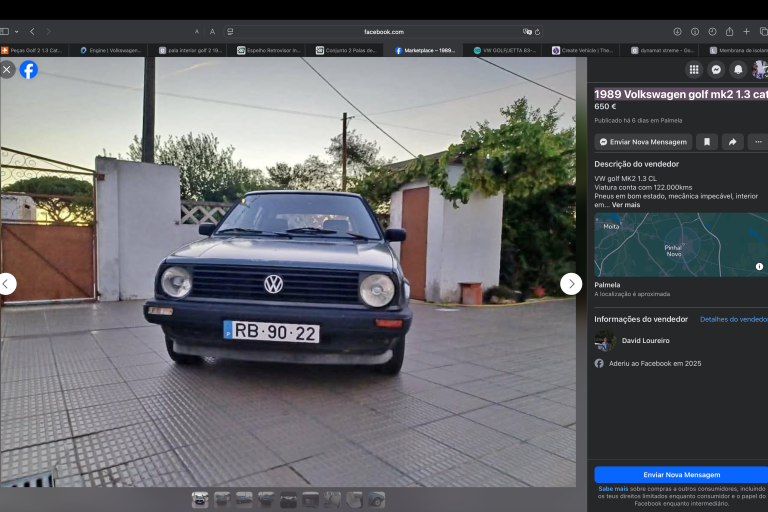Reload the page
The image size is (768, 512).
(x=537, y=31)
